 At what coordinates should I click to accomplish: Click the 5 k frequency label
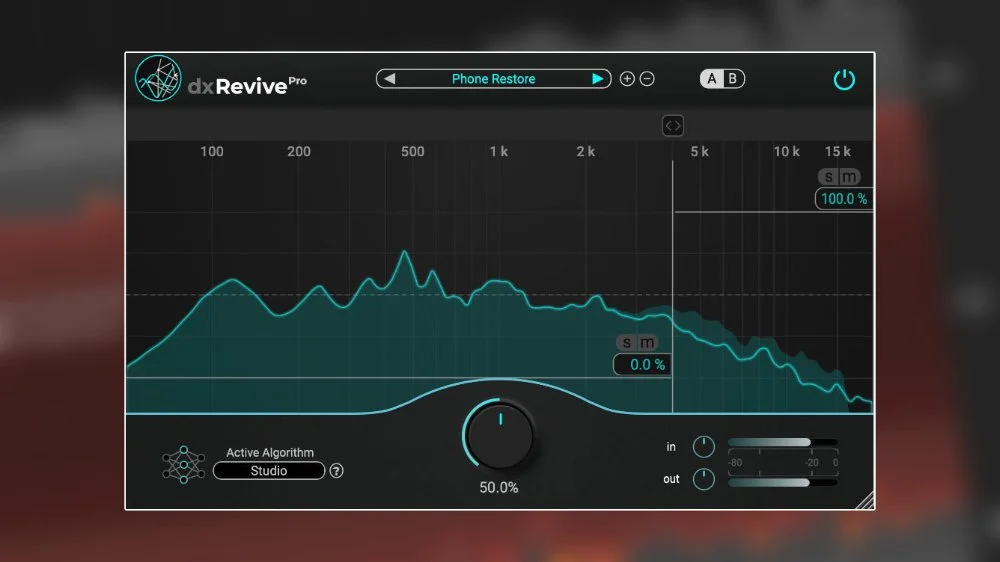tap(700, 151)
